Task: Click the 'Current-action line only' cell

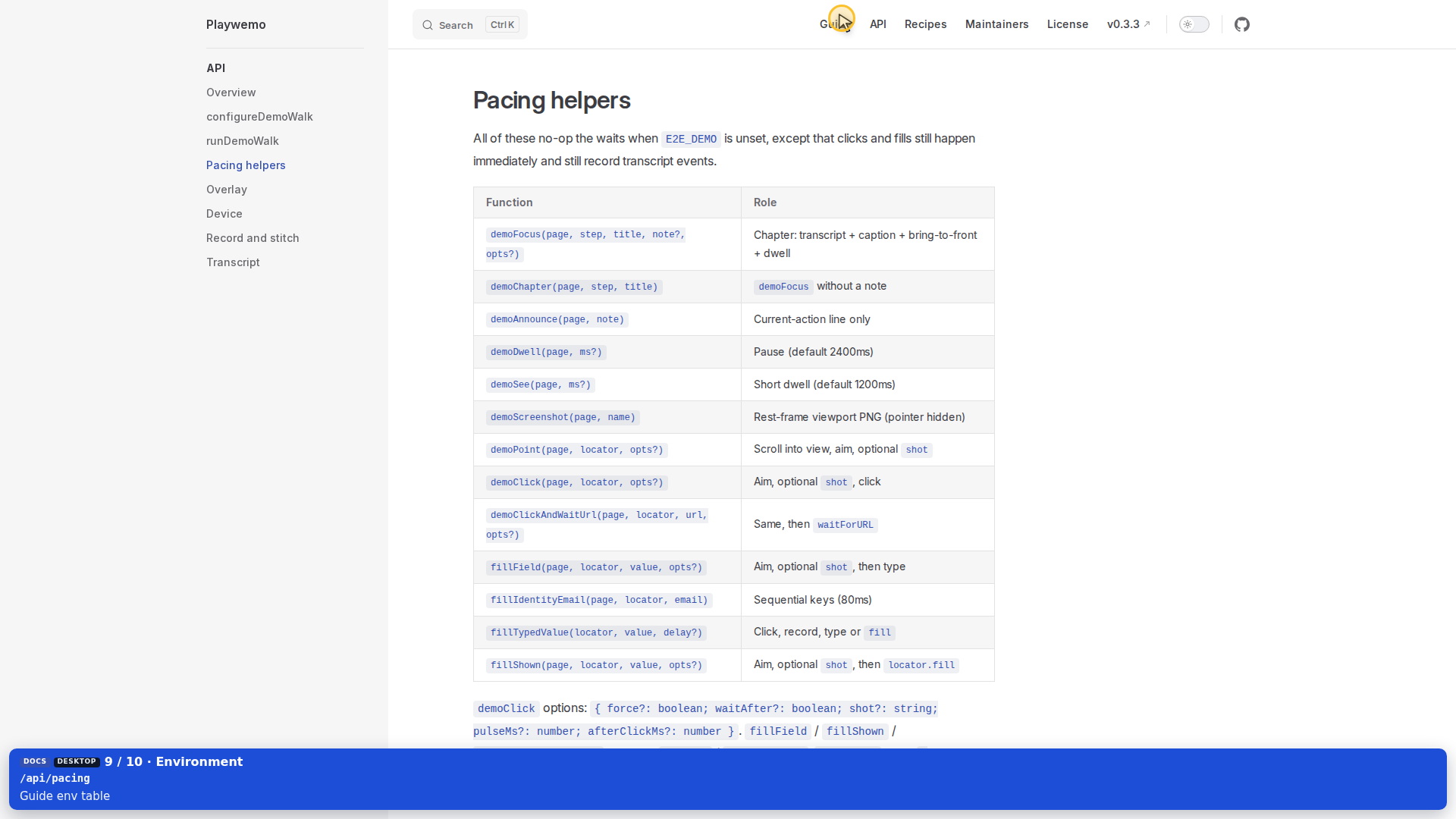Action: [x=868, y=319]
